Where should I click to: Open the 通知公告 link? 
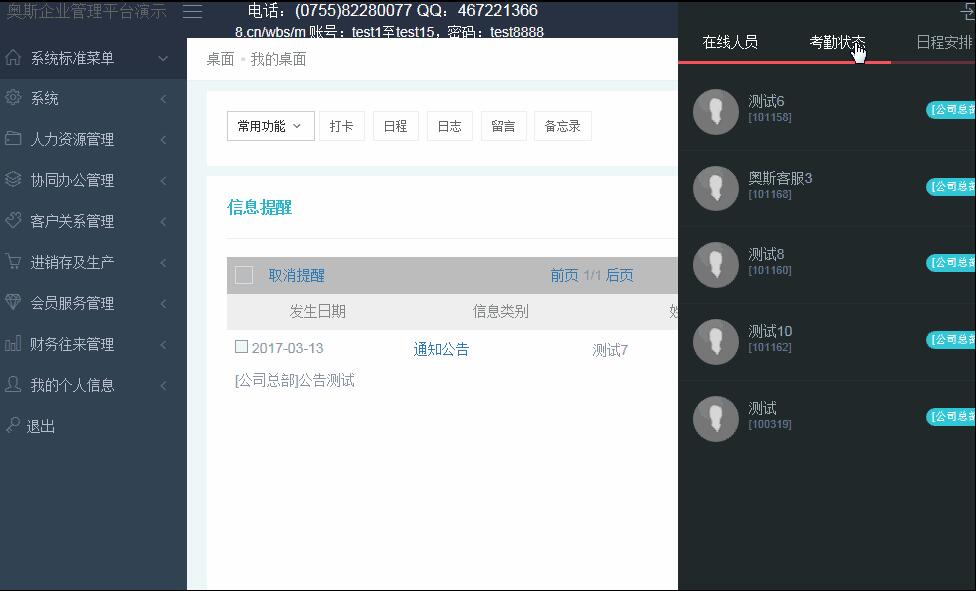pos(441,349)
